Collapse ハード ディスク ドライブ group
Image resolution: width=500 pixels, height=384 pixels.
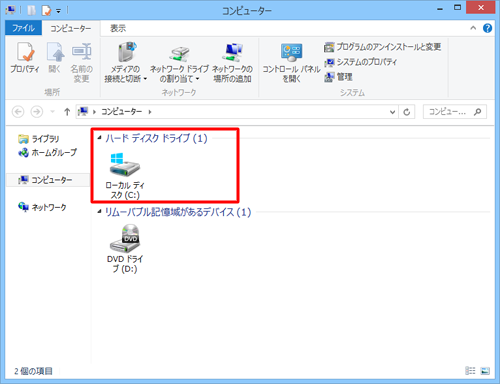[x=99, y=138]
